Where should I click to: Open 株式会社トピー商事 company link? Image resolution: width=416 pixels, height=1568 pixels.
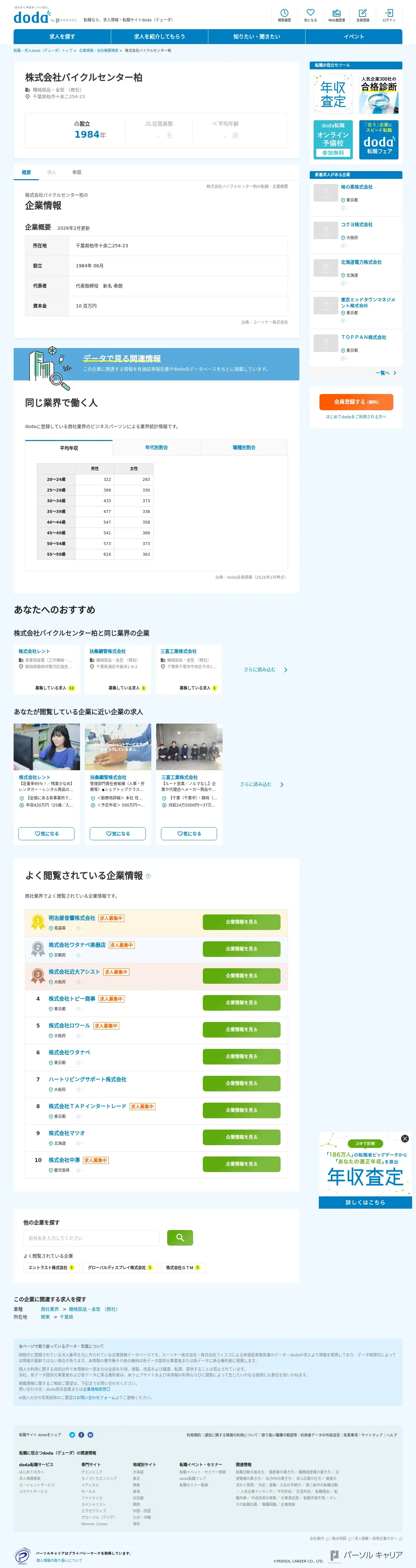tap(72, 999)
